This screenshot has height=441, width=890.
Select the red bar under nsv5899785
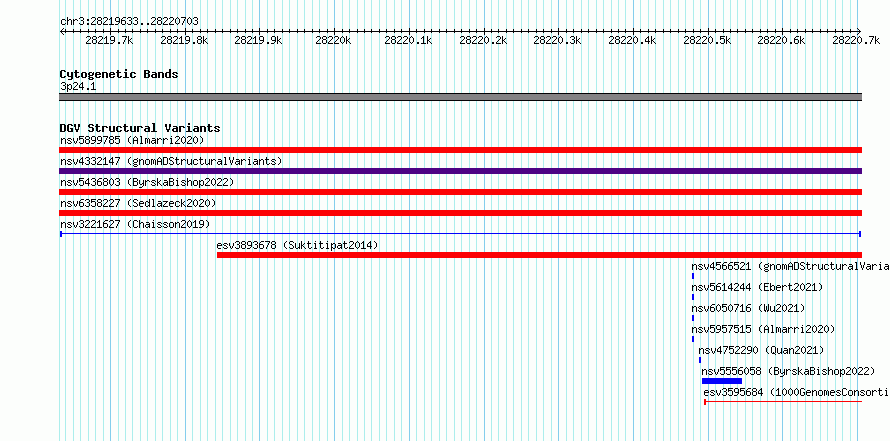point(460,150)
